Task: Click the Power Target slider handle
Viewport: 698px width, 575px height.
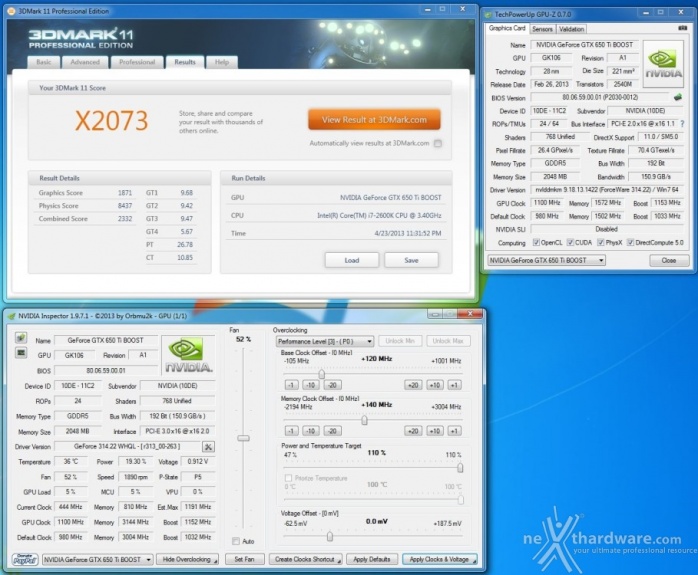Action: point(460,468)
